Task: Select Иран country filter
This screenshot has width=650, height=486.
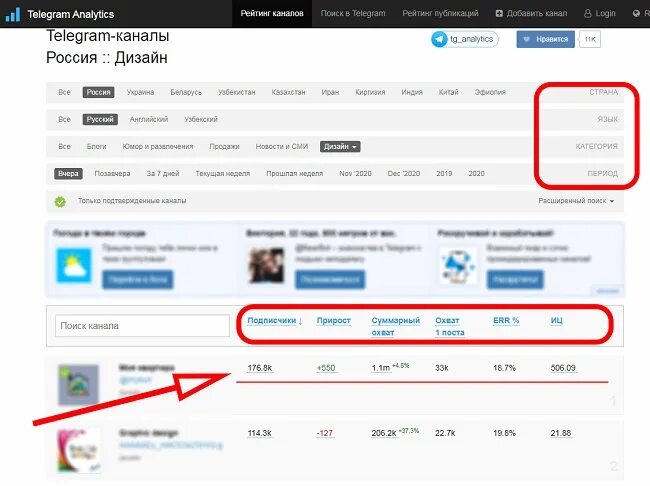Action: pyautogui.click(x=330, y=92)
